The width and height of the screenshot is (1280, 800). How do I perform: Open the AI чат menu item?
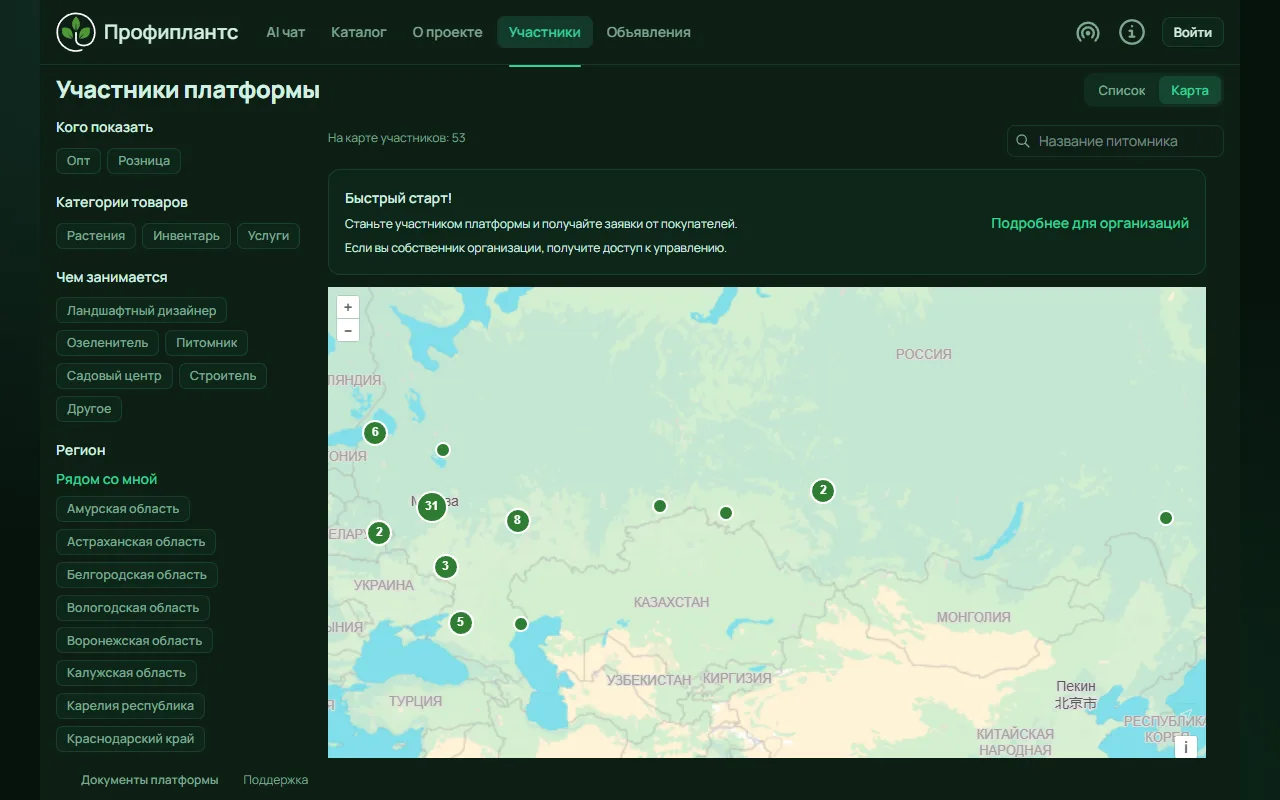click(x=286, y=32)
